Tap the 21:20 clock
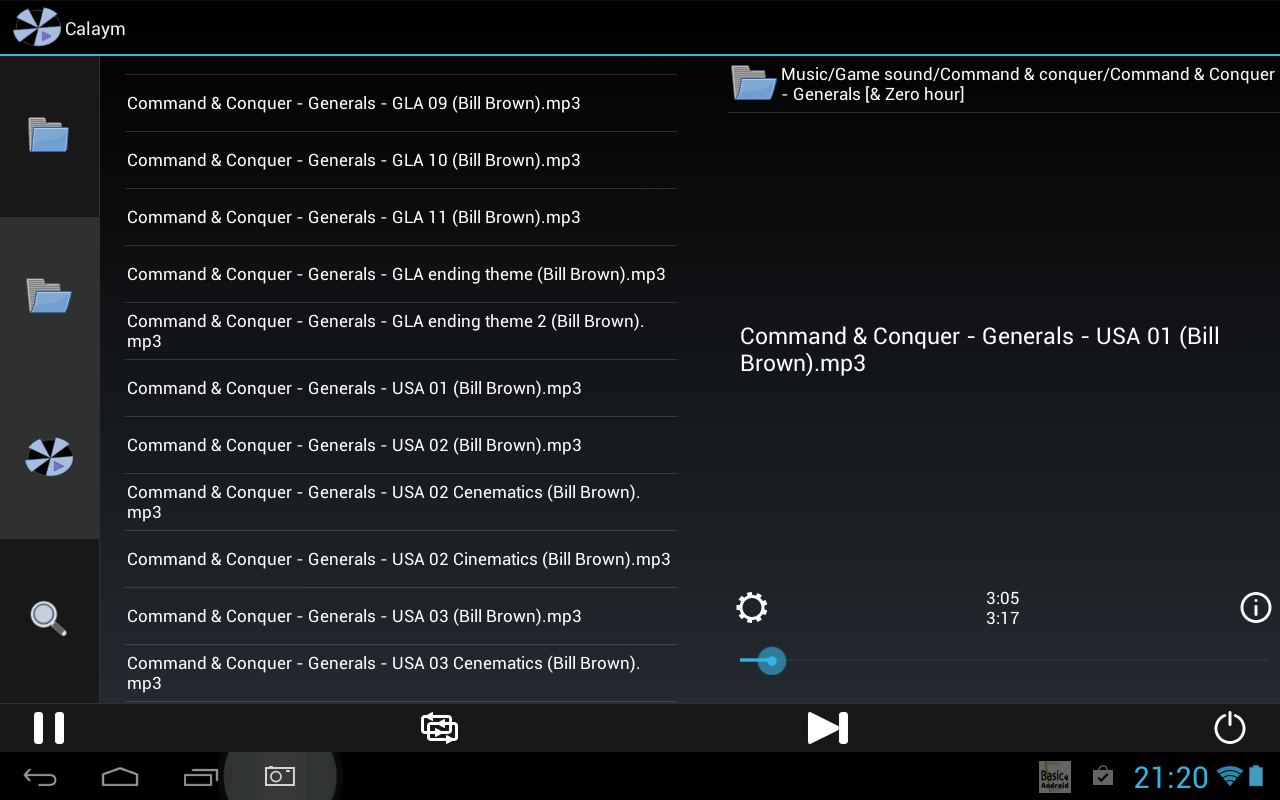The image size is (1280, 800). [x=1171, y=777]
